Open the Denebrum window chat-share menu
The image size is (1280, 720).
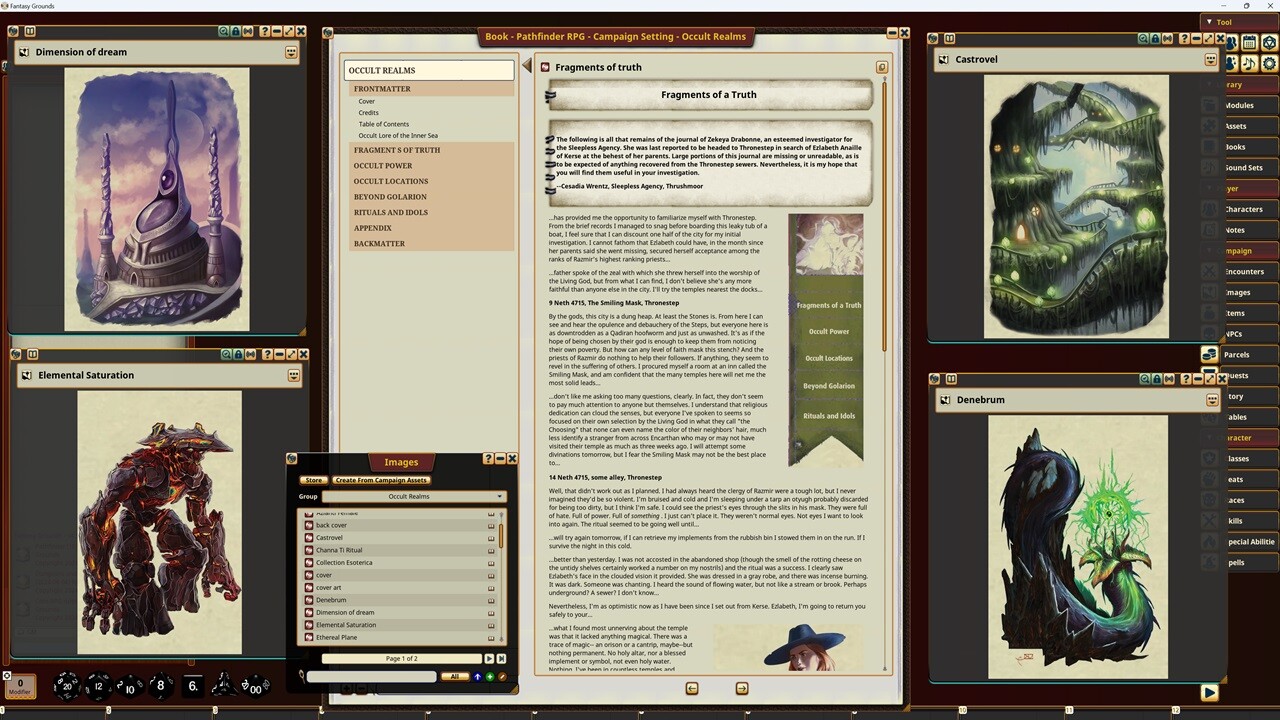pos(1212,400)
